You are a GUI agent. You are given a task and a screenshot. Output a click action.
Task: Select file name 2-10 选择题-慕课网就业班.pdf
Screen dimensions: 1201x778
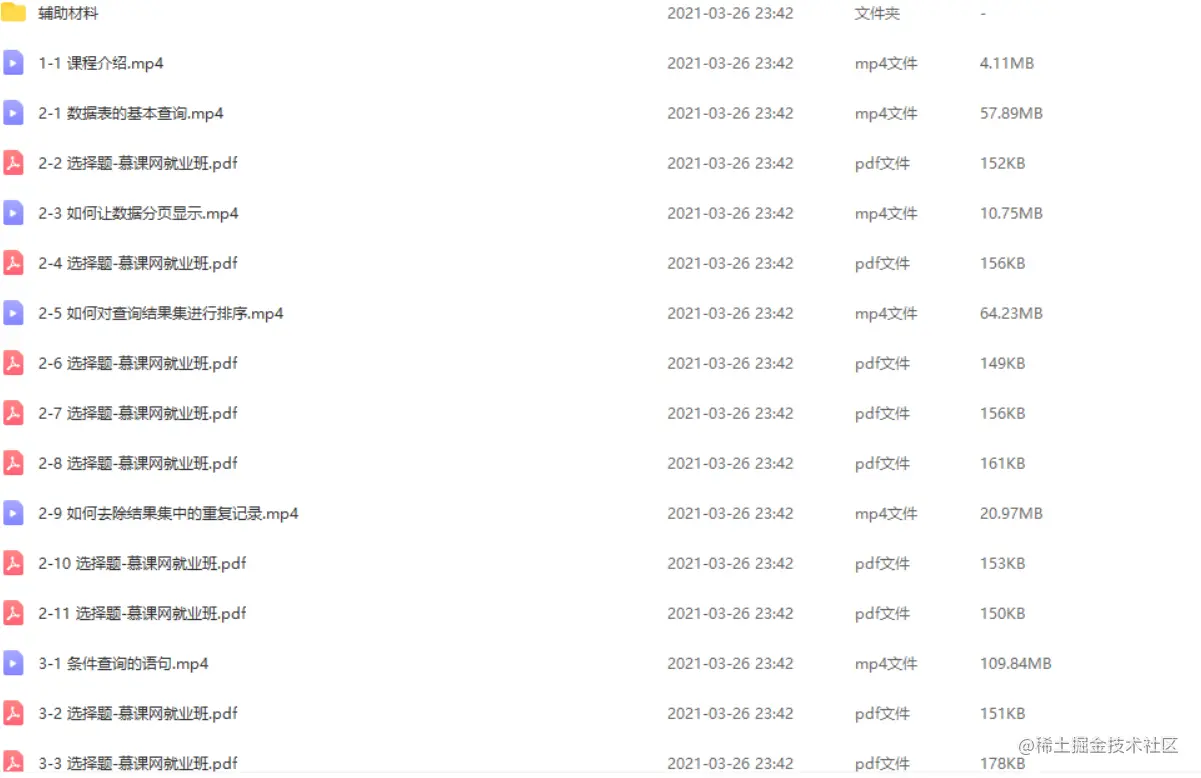point(142,563)
